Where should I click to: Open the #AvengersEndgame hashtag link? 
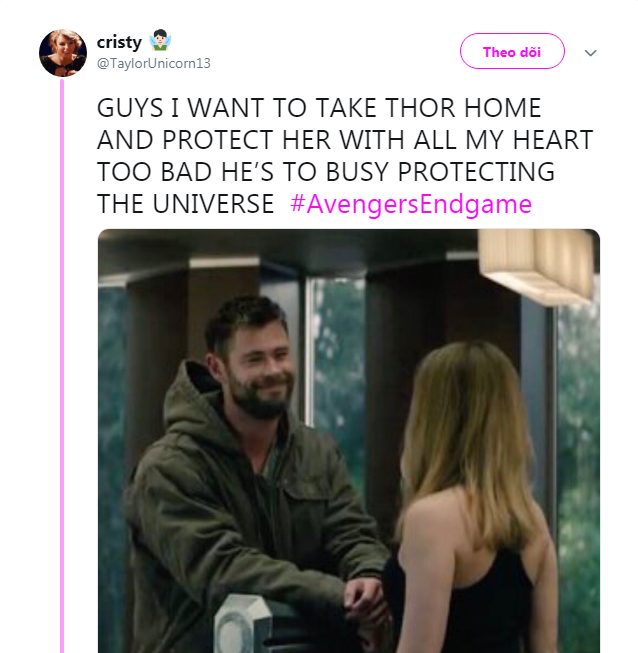coord(411,204)
